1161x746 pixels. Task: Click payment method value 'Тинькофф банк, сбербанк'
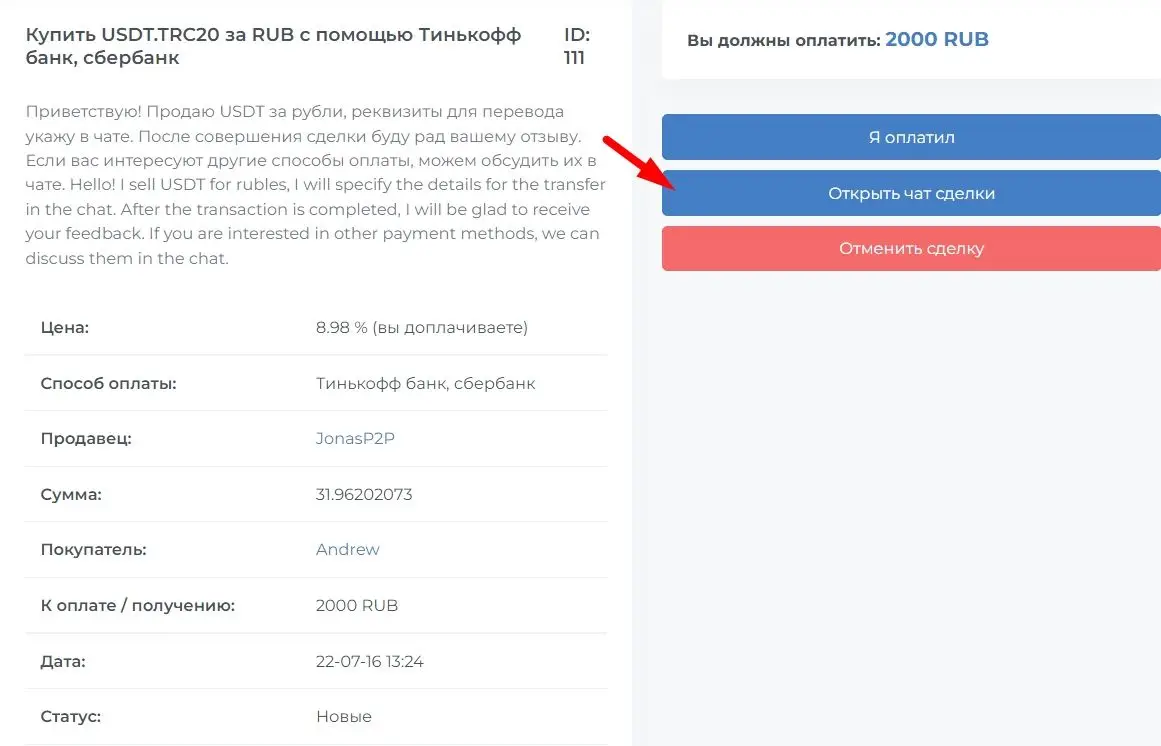click(x=425, y=383)
